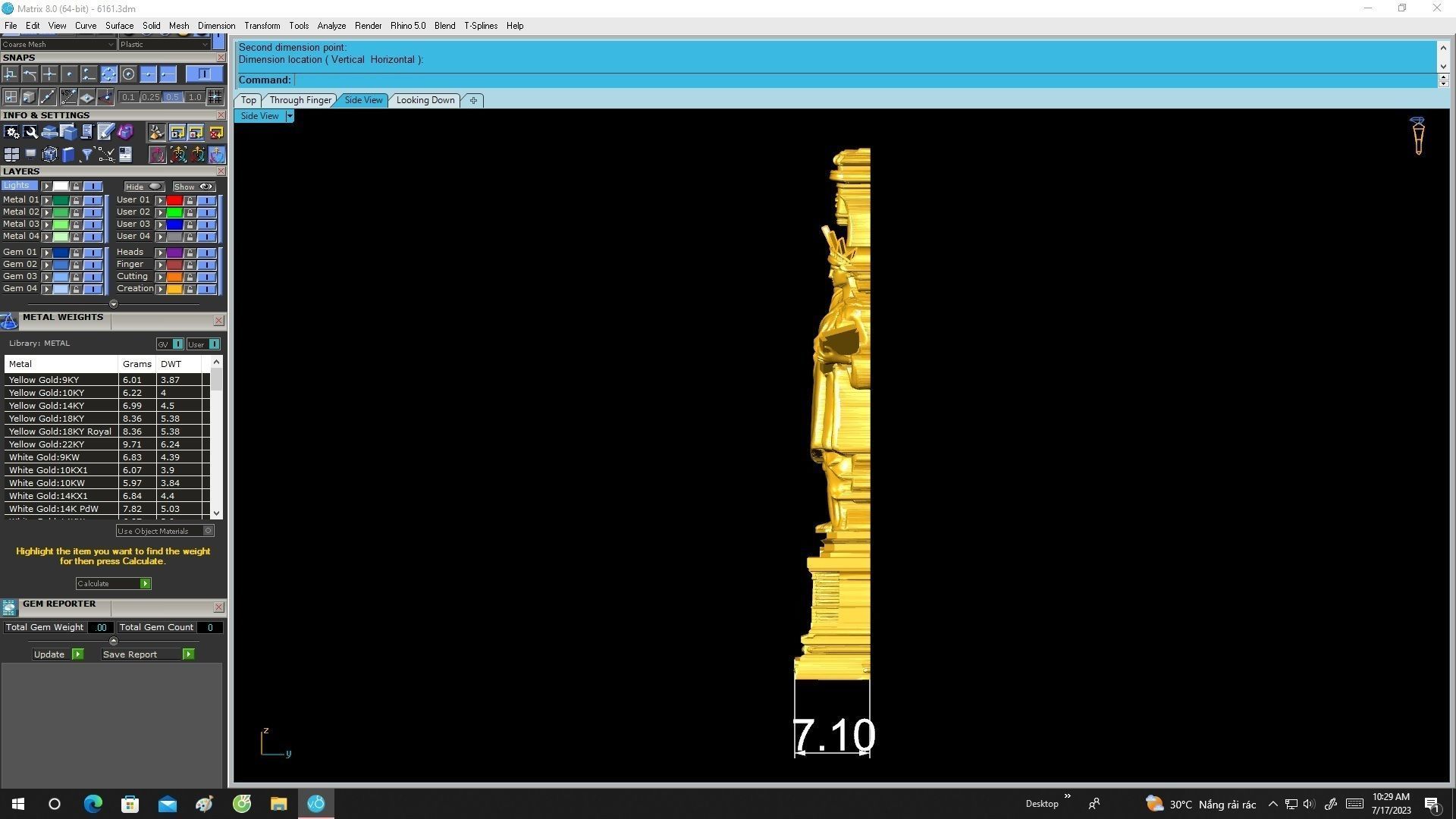Click the wireframe cube icon in Info & Settings
The width and height of the screenshot is (1456, 819).
point(49,155)
